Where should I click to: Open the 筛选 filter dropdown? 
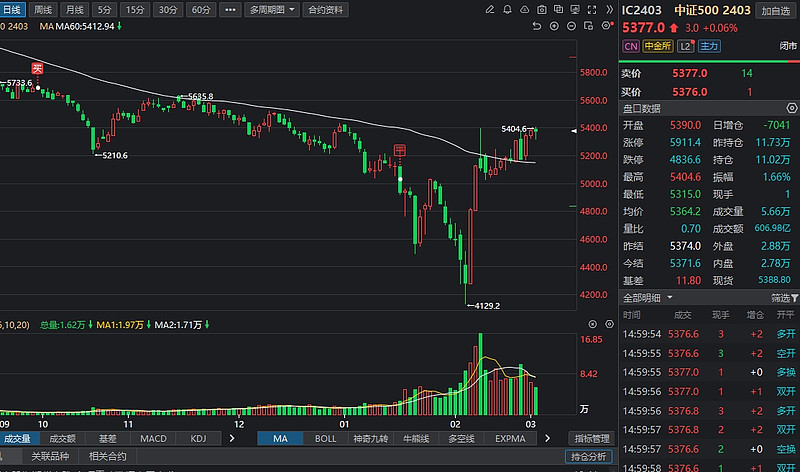(x=785, y=298)
